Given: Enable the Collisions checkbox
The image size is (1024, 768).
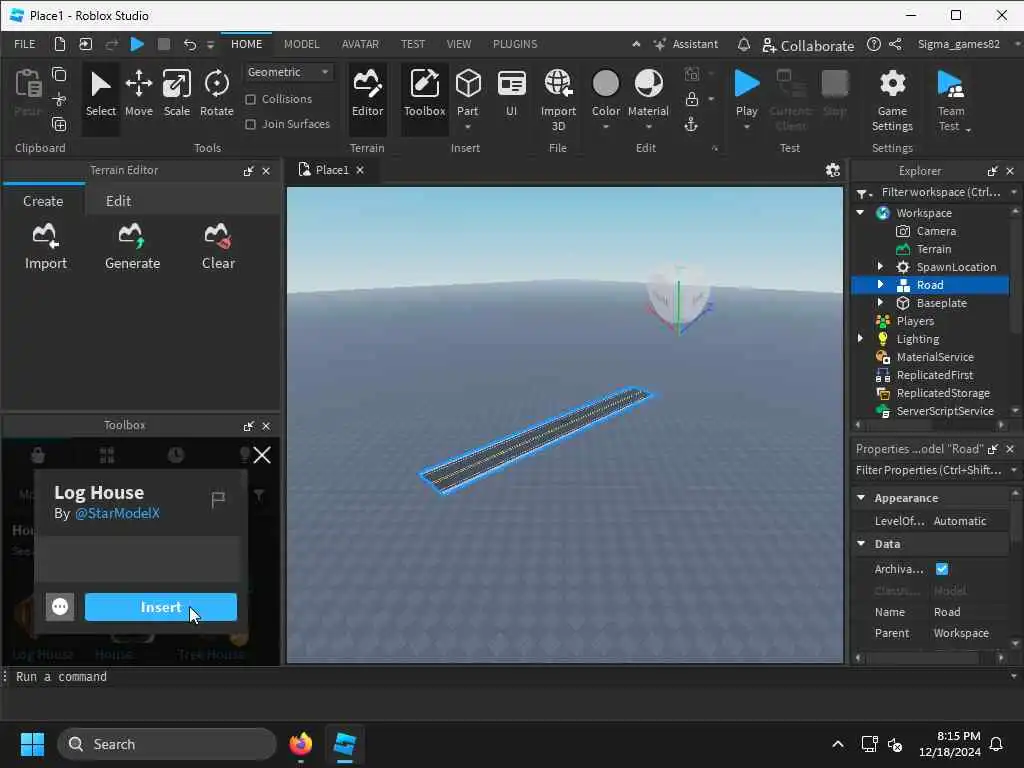Looking at the screenshot, I should click(x=250, y=99).
